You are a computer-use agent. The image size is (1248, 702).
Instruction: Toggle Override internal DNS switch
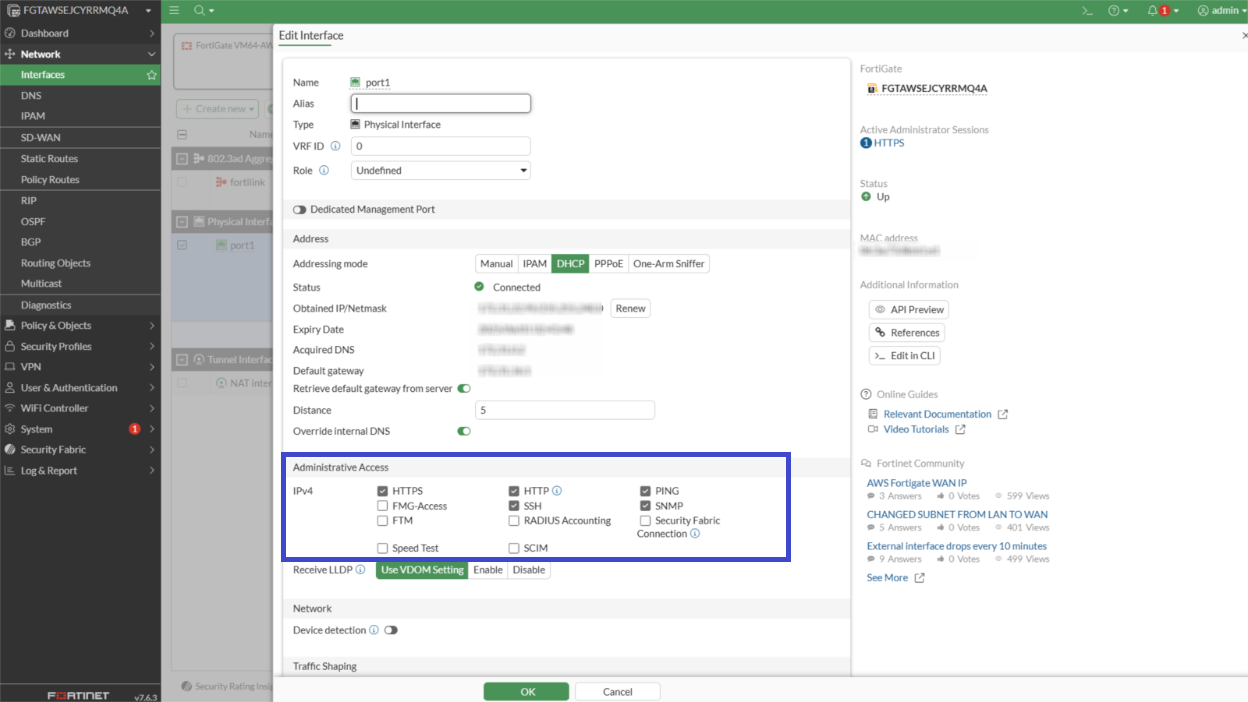tap(464, 432)
